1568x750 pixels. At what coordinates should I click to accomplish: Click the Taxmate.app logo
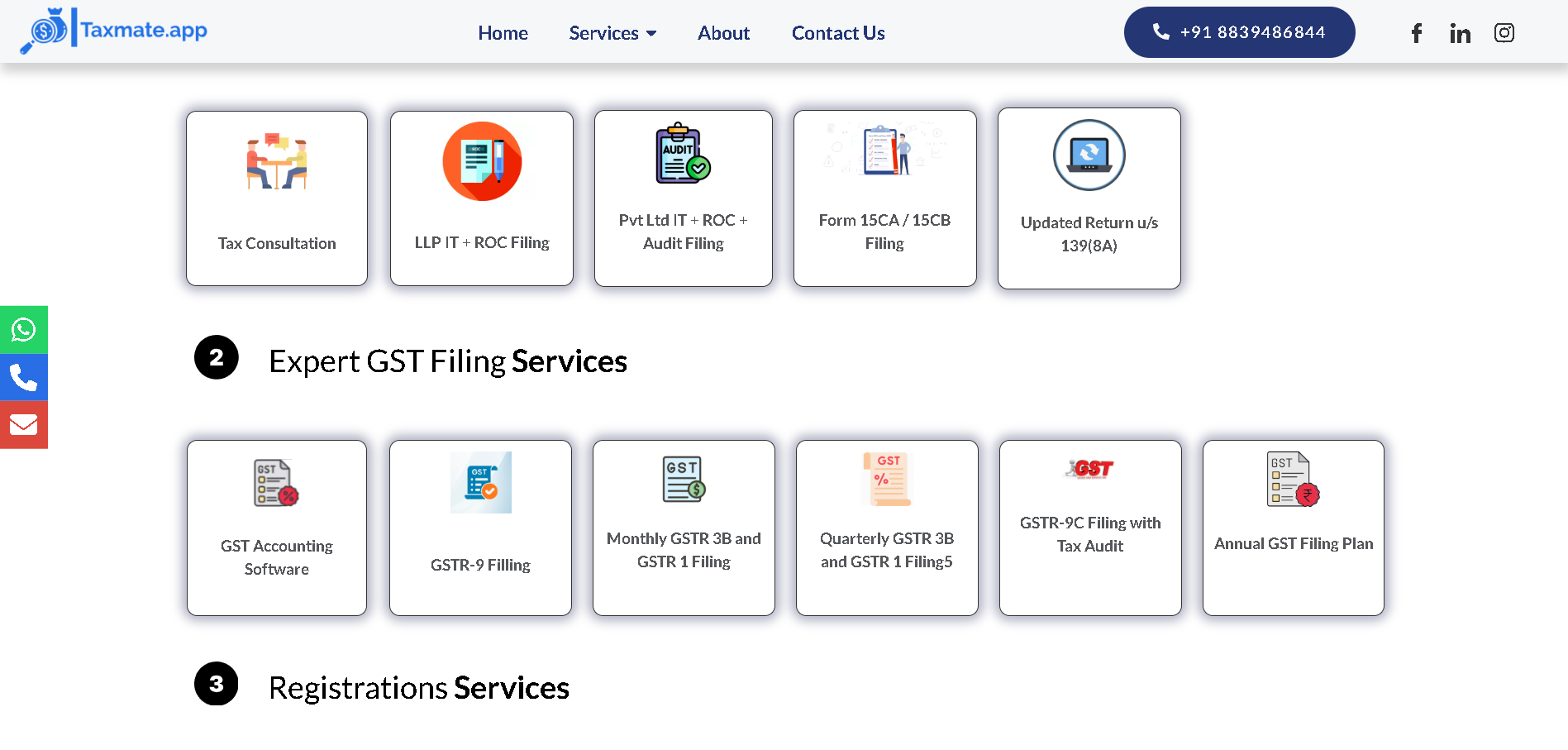(113, 31)
